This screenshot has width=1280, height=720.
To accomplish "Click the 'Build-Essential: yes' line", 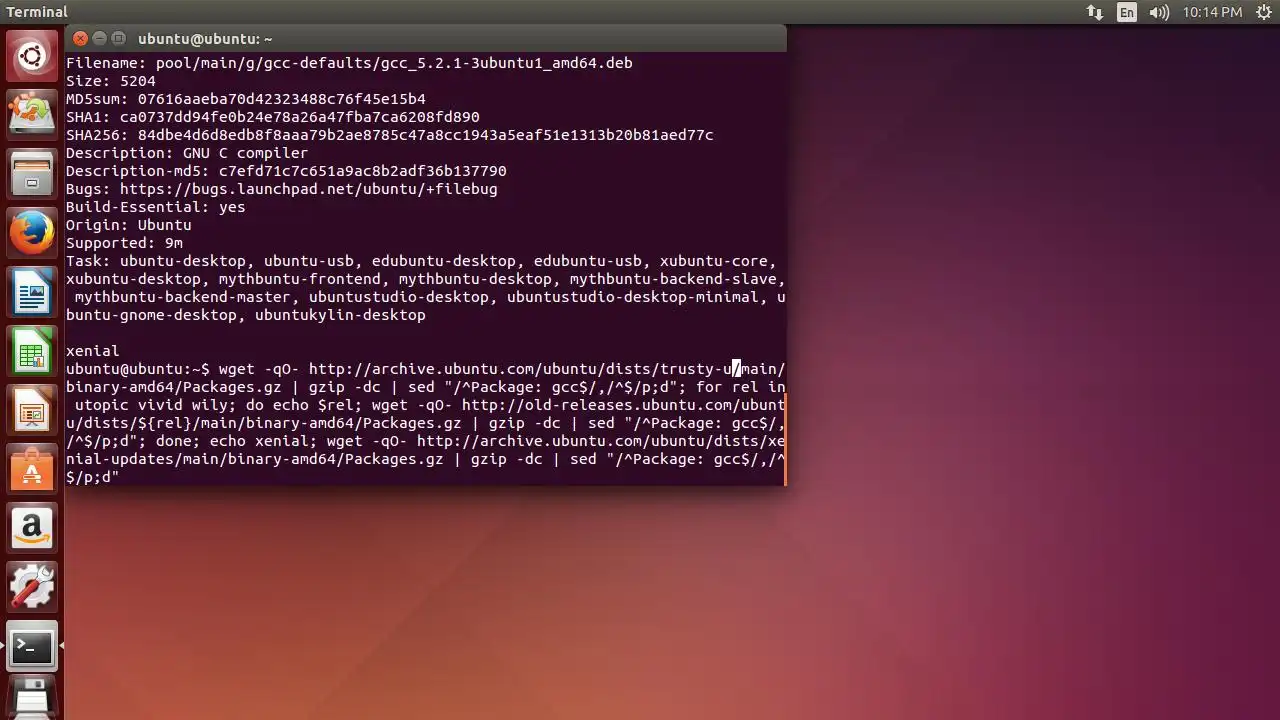I will [155, 207].
